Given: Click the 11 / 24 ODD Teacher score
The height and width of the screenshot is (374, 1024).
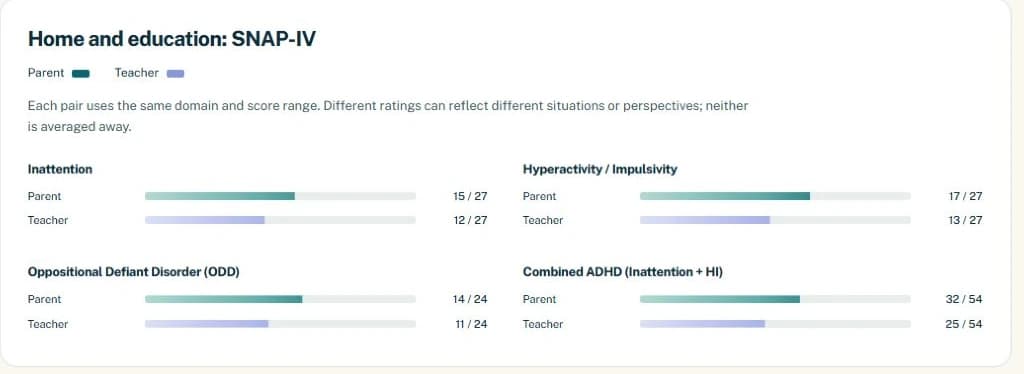Looking at the screenshot, I should point(470,324).
